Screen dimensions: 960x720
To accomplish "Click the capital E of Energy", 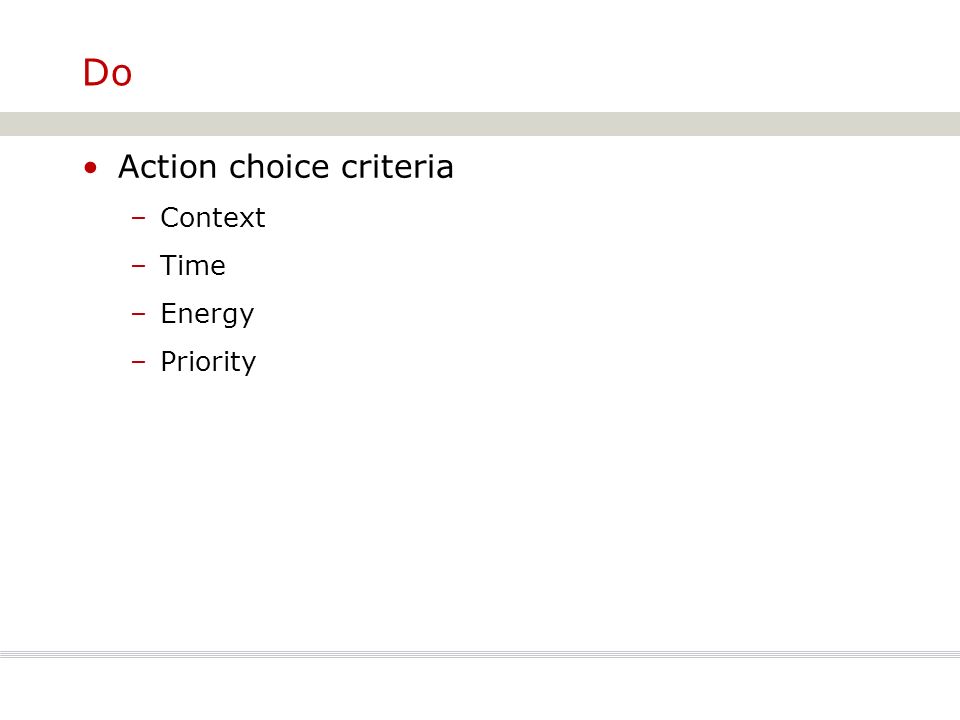I will 168,313.
